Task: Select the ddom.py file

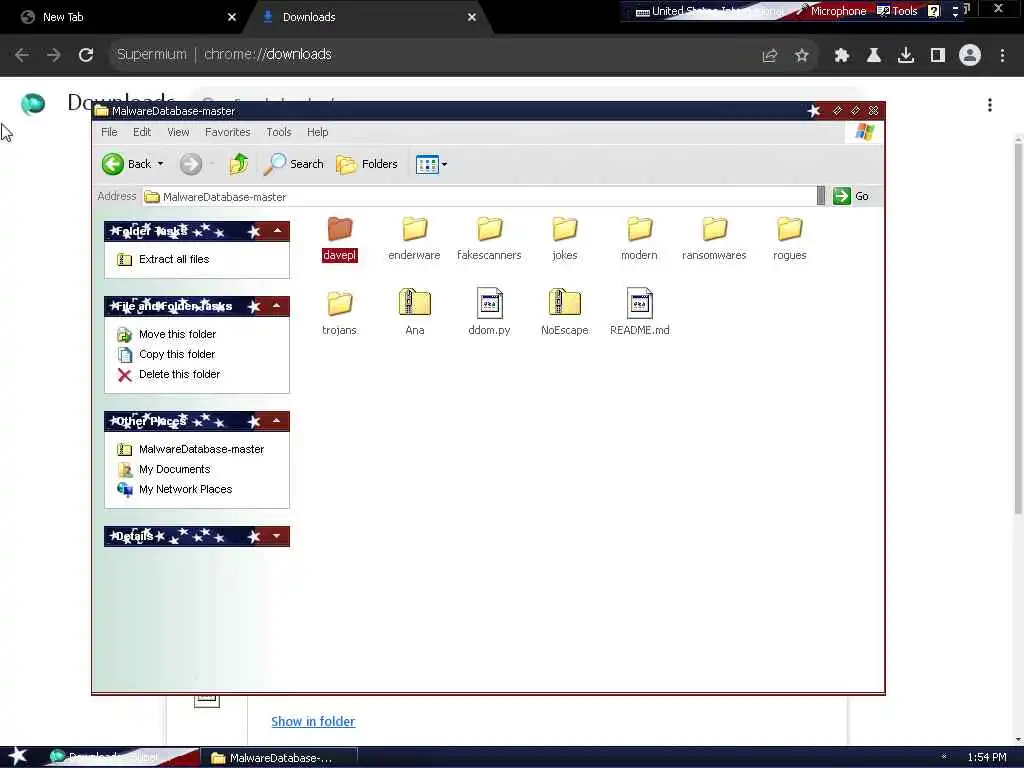Action: tap(489, 313)
